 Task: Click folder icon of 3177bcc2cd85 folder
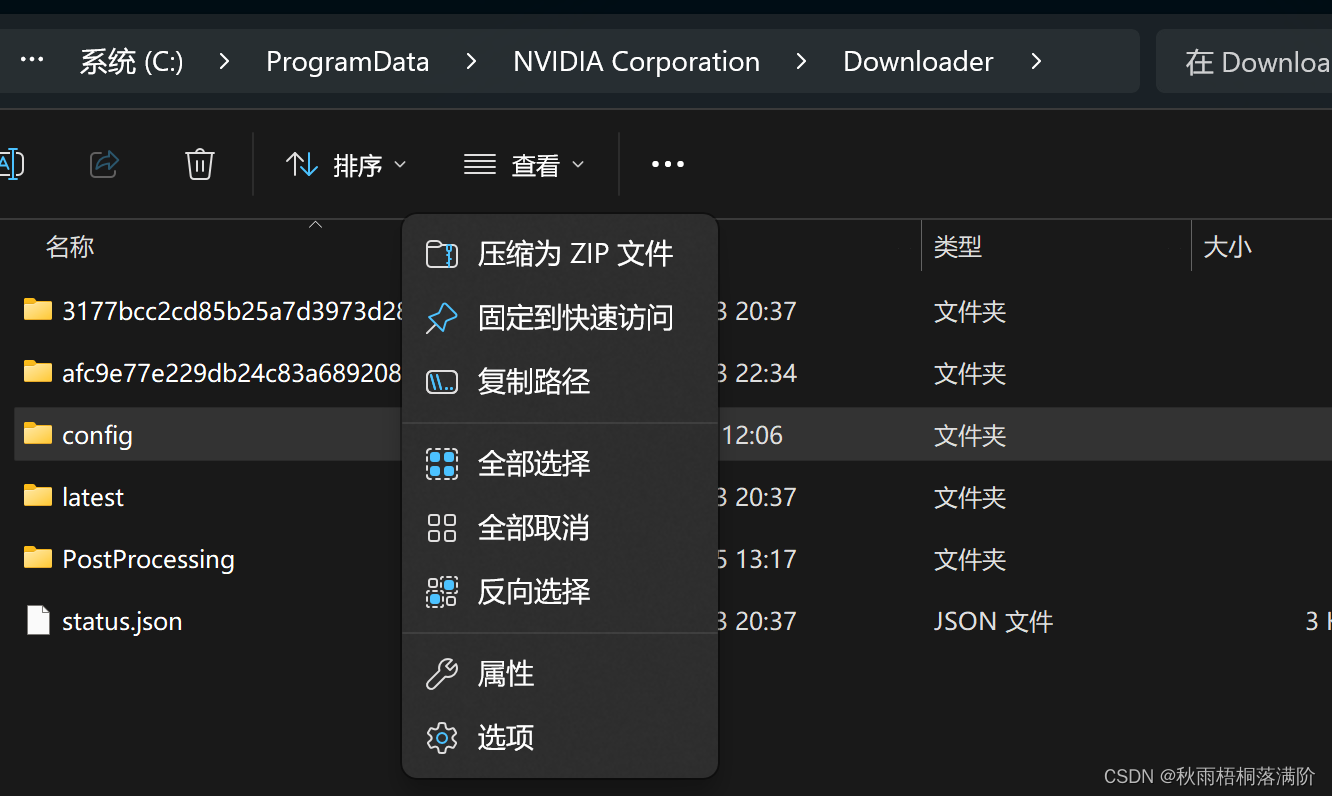(x=38, y=310)
